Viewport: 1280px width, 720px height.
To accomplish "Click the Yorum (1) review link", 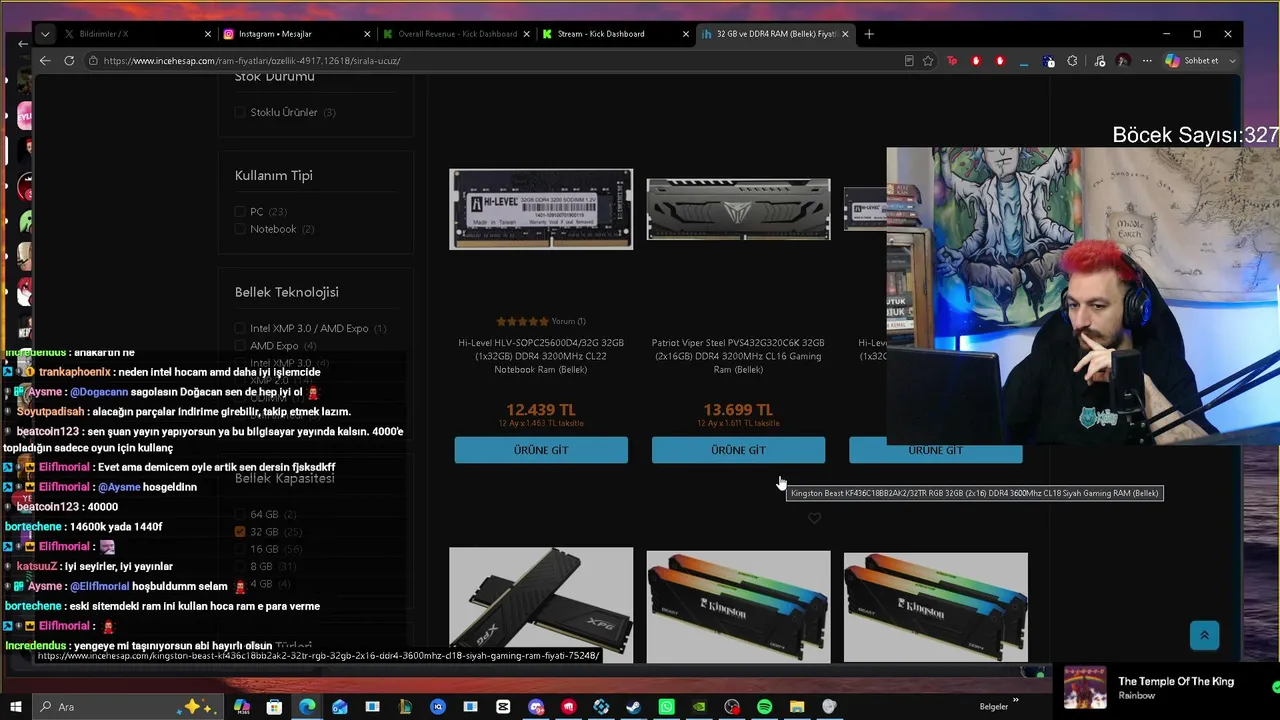I will coord(568,322).
